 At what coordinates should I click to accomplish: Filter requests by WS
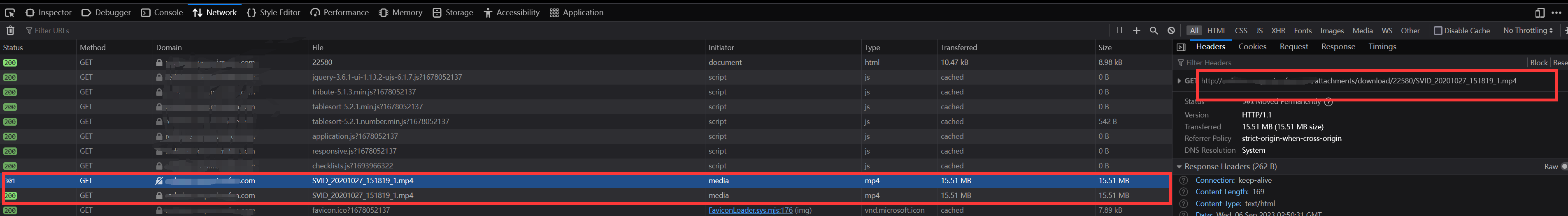(1387, 30)
